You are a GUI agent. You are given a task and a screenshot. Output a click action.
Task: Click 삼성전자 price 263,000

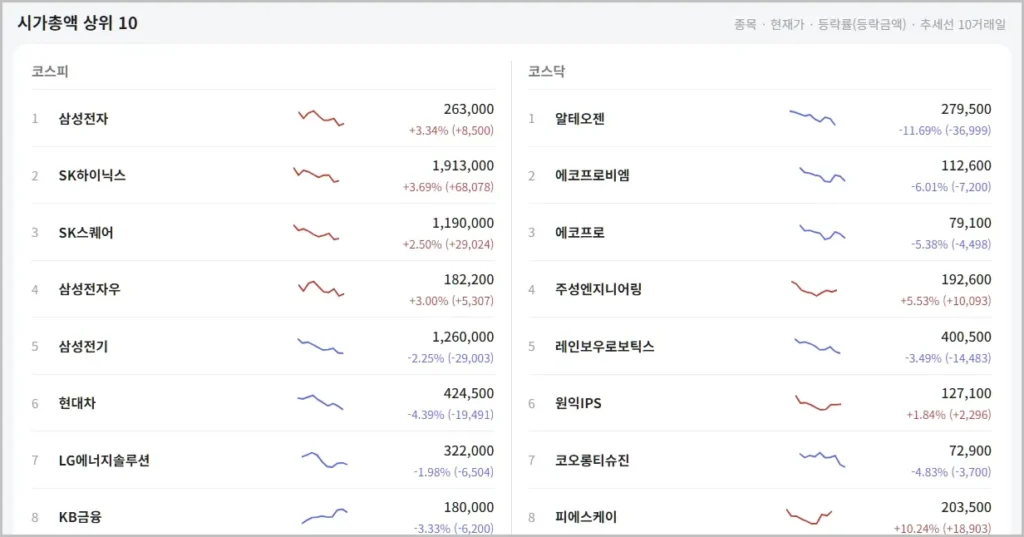click(468, 109)
